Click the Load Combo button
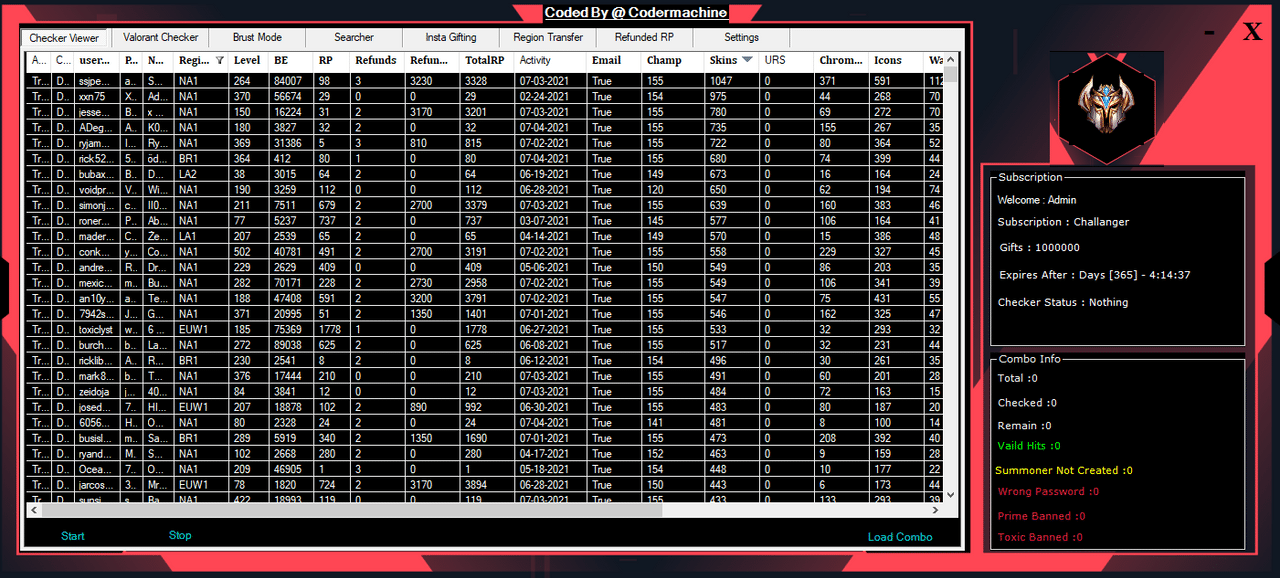This screenshot has height=578, width=1280. coord(900,537)
